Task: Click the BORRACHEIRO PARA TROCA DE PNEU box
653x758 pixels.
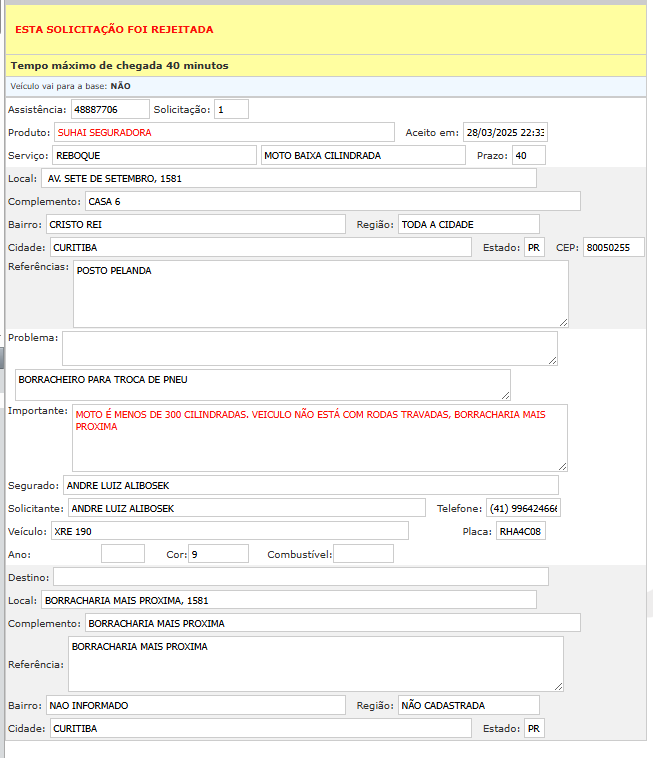Action: pos(262,385)
